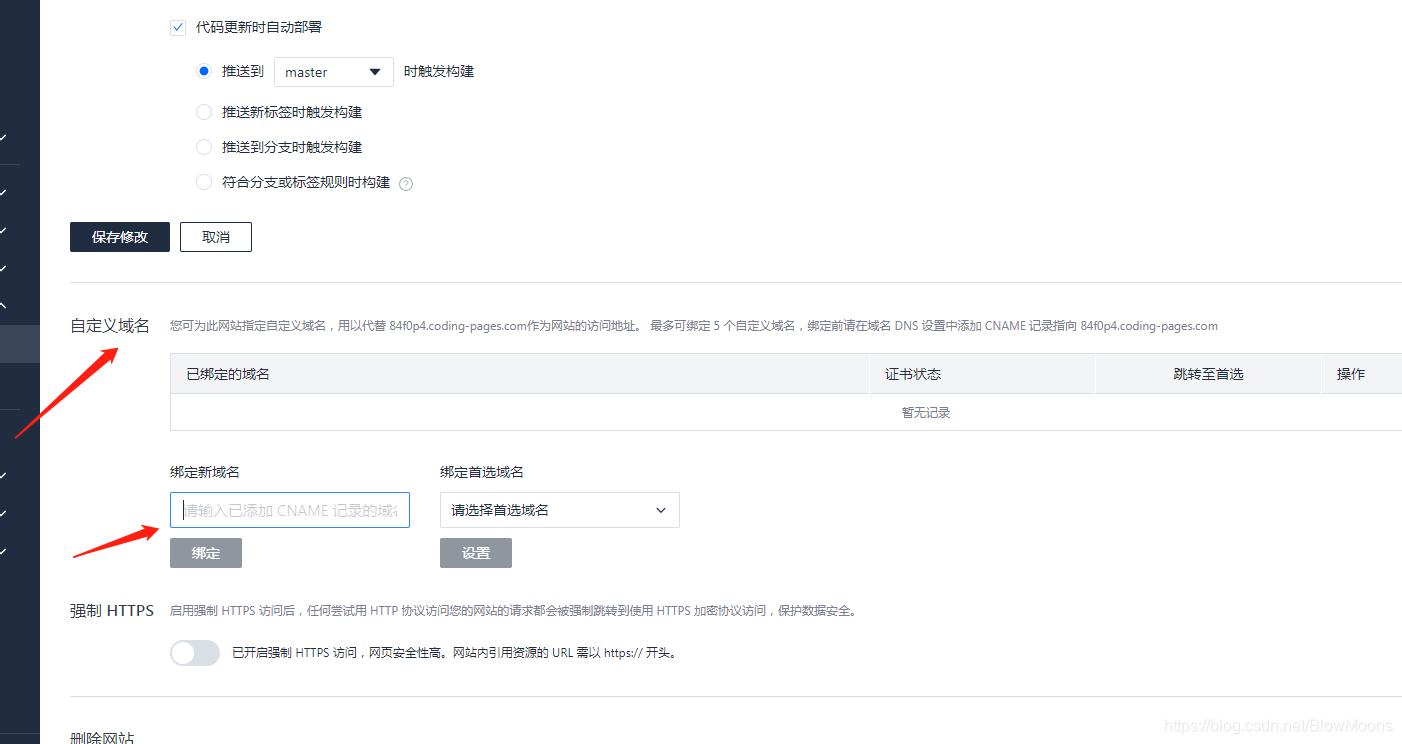Select 符合分支或标签规则时构建 radio option
Viewport: 1402px width, 744px height.
tap(204, 182)
